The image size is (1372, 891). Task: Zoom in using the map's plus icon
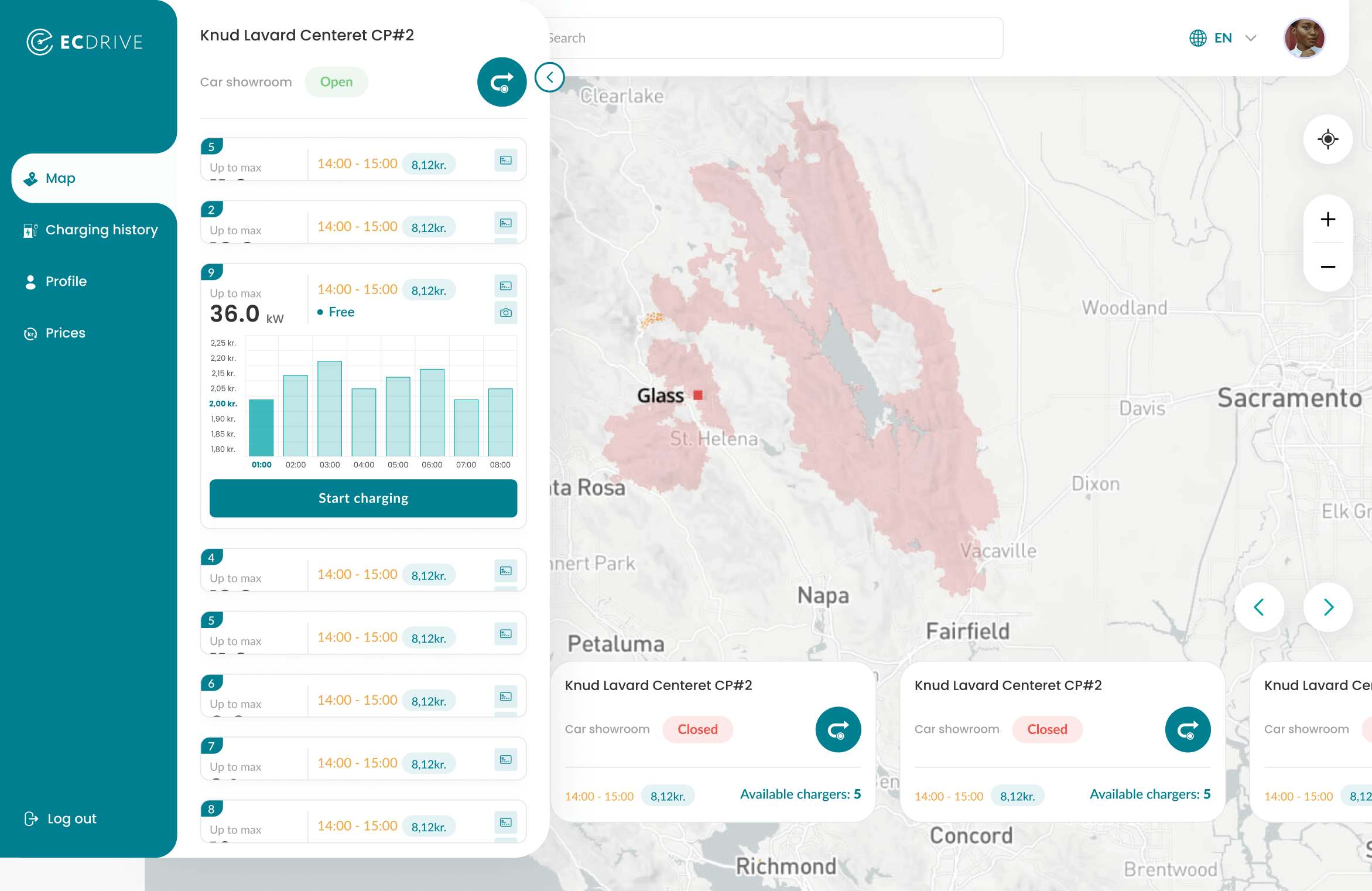click(x=1327, y=220)
